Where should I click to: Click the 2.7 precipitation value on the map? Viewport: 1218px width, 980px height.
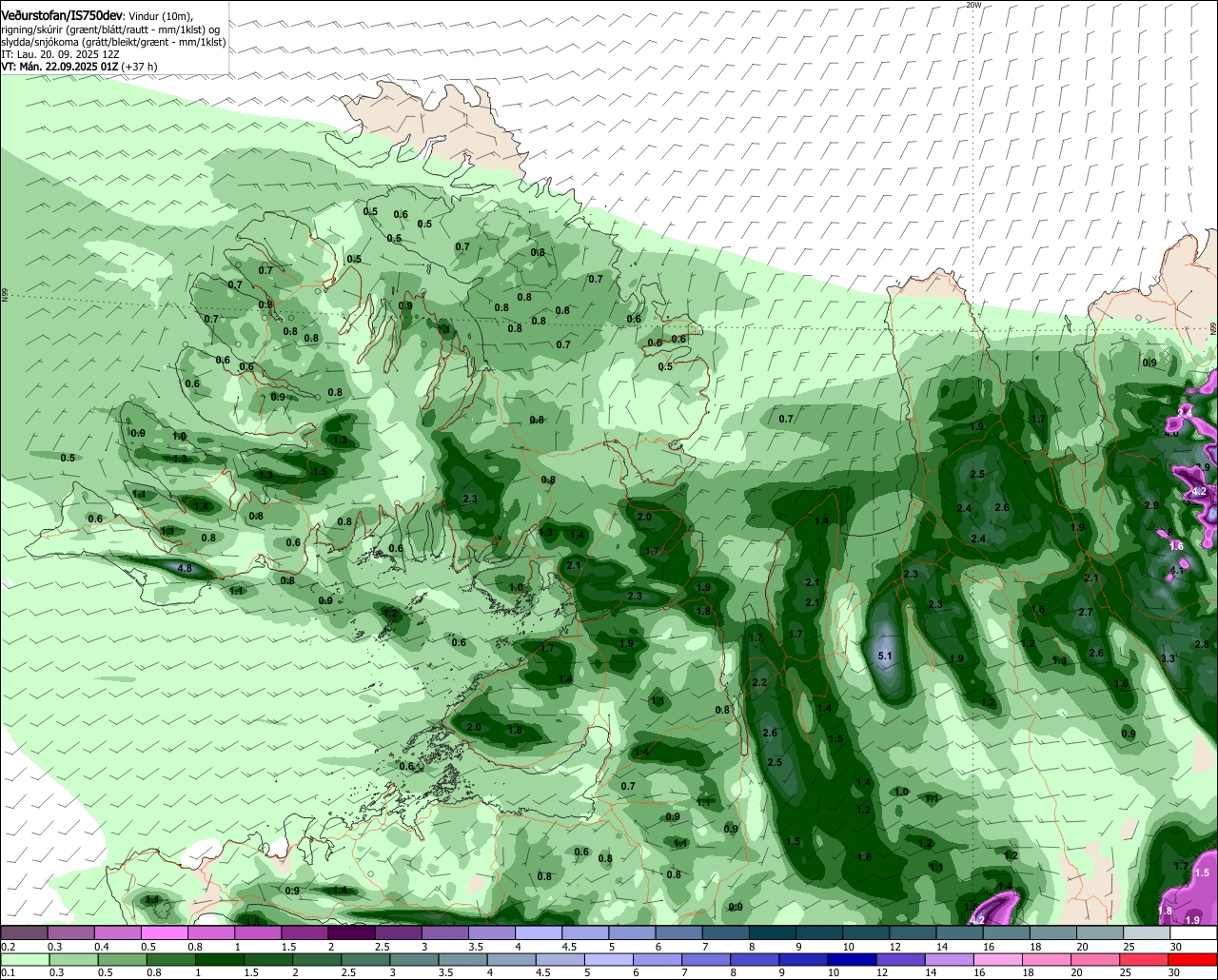(x=1086, y=612)
